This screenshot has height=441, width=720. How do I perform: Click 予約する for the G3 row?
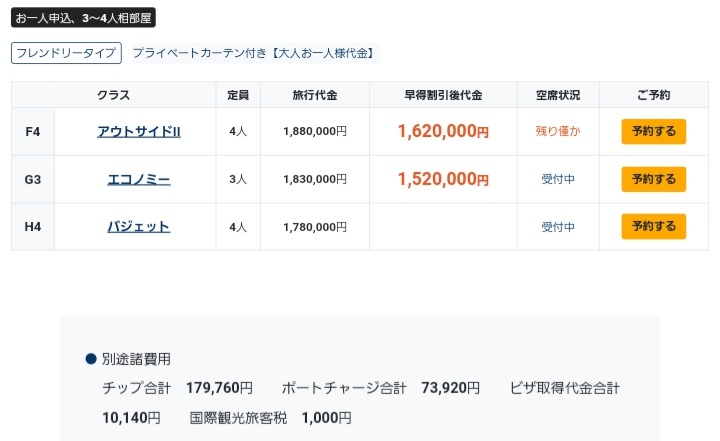click(653, 179)
